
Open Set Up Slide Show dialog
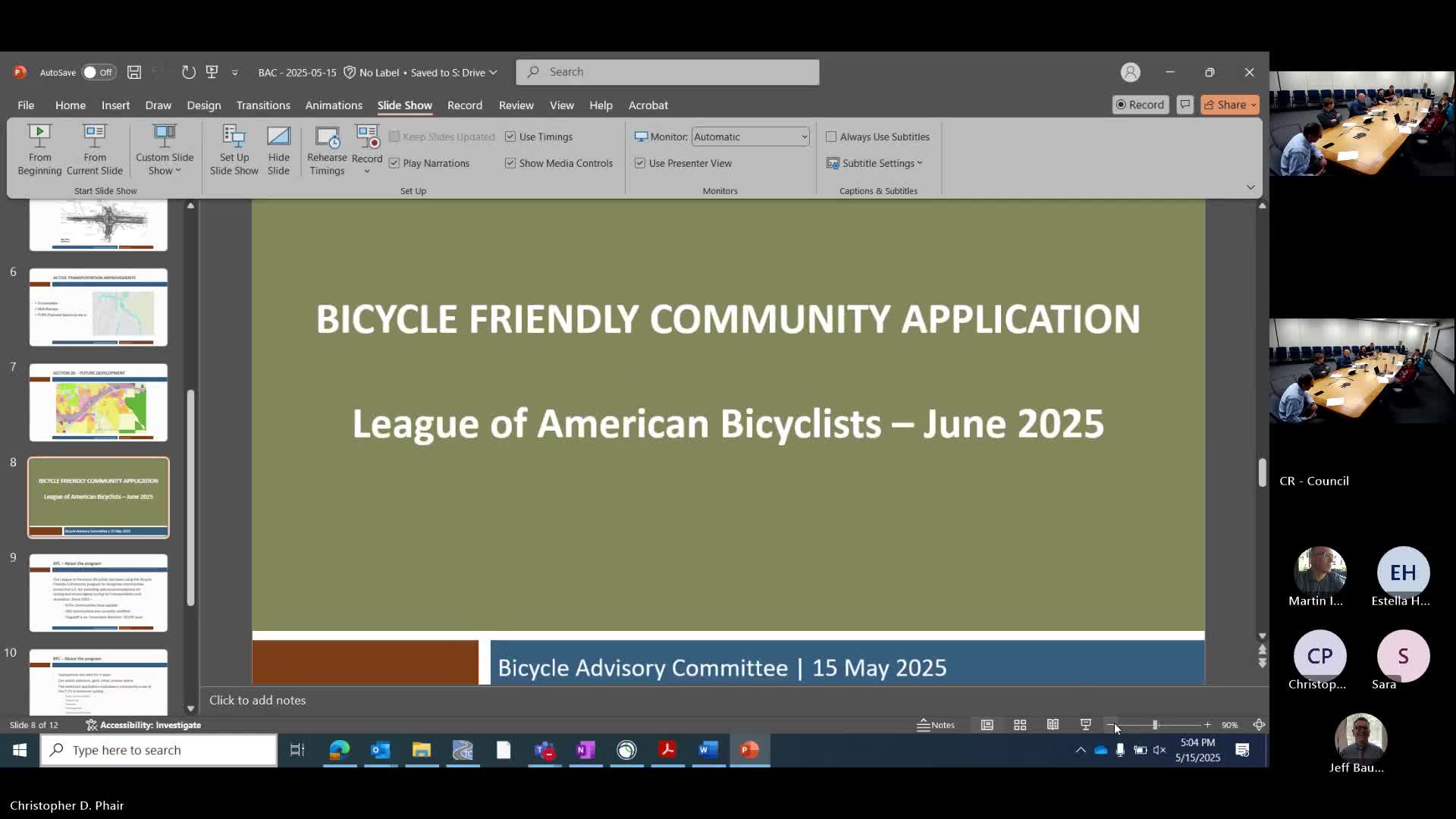[x=234, y=150]
